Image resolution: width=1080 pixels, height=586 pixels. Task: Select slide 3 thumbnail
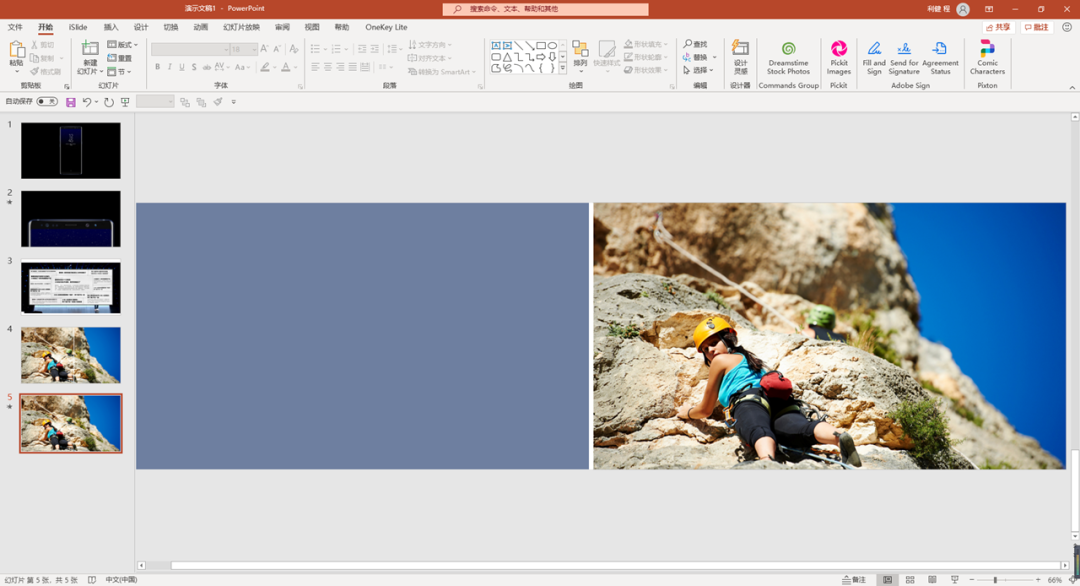[x=71, y=287]
